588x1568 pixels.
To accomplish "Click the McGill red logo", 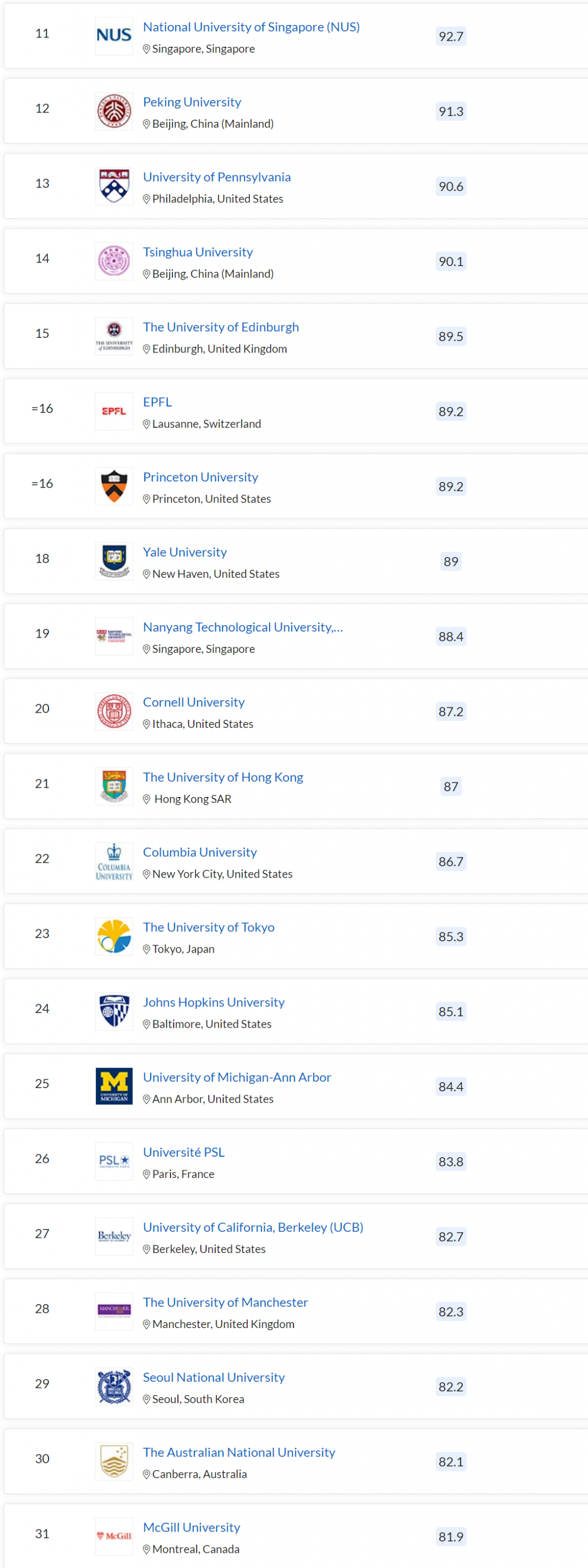I will (x=114, y=1536).
